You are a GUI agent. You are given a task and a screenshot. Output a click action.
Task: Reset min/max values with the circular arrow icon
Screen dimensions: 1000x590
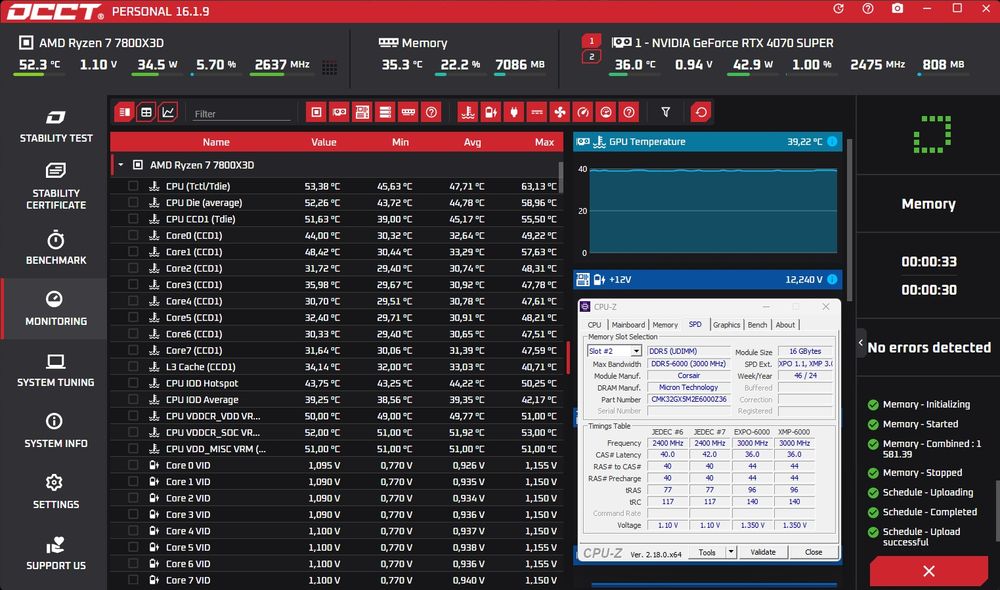pyautogui.click(x=701, y=112)
